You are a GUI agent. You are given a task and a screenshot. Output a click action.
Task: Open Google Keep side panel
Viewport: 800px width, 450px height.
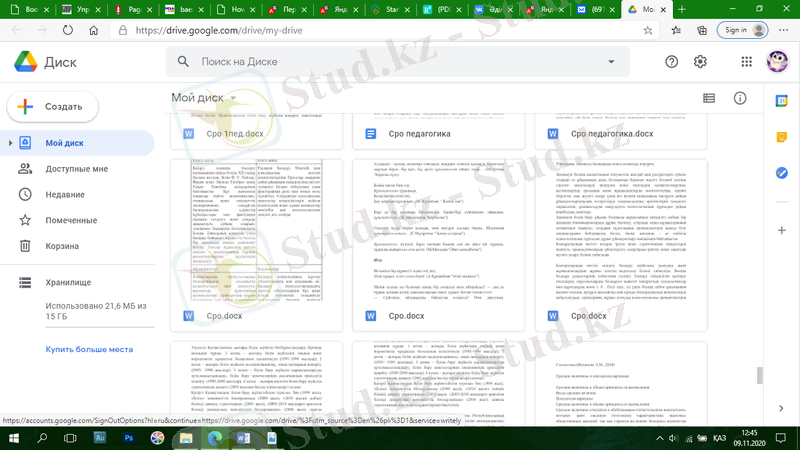[782, 137]
